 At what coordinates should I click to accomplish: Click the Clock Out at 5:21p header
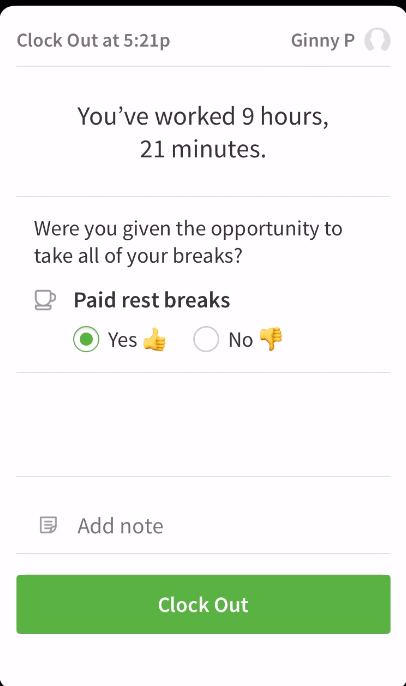[x=93, y=41]
